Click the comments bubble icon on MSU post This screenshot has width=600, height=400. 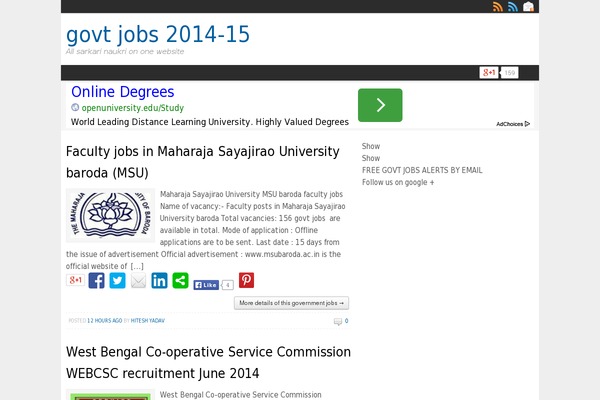[338, 322]
